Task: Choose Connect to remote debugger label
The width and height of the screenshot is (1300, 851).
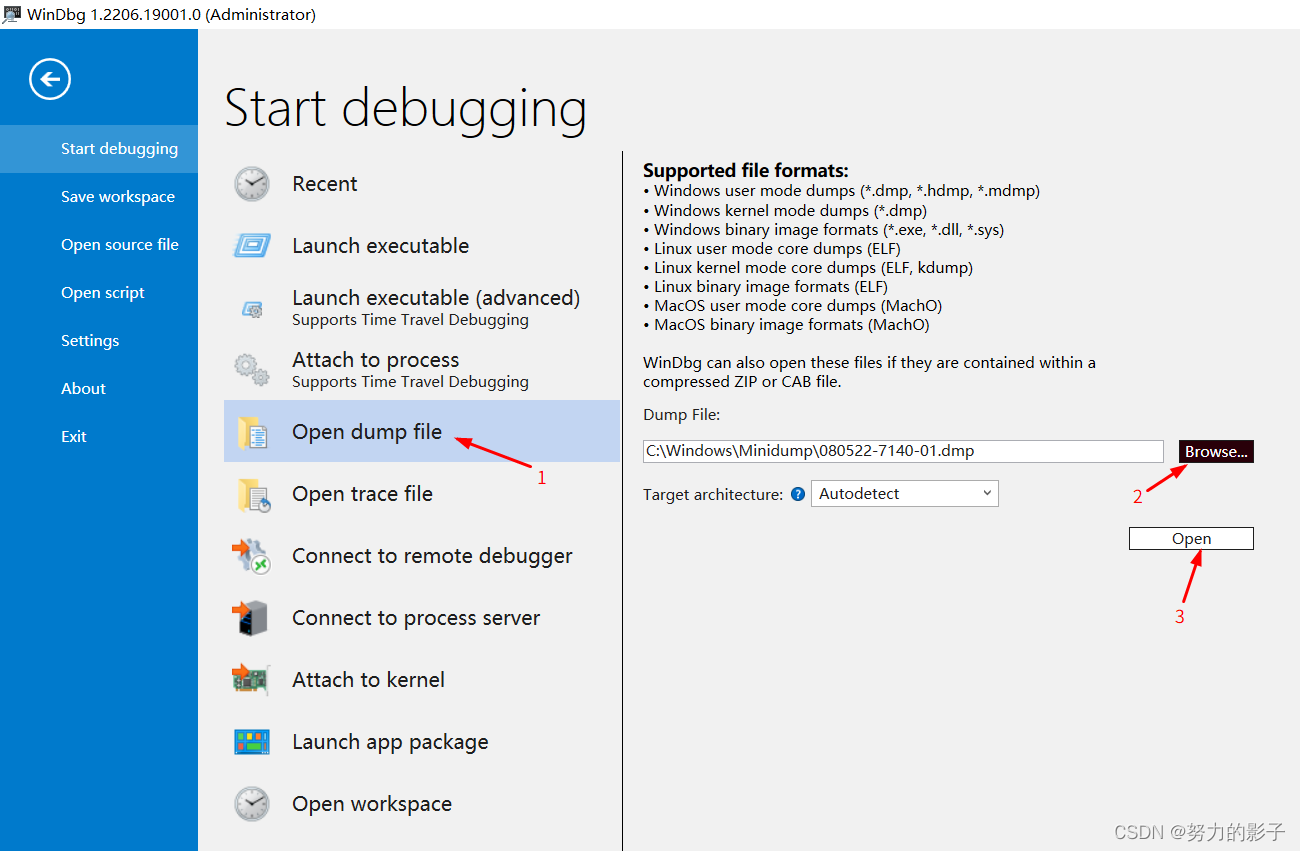Action: click(x=432, y=556)
